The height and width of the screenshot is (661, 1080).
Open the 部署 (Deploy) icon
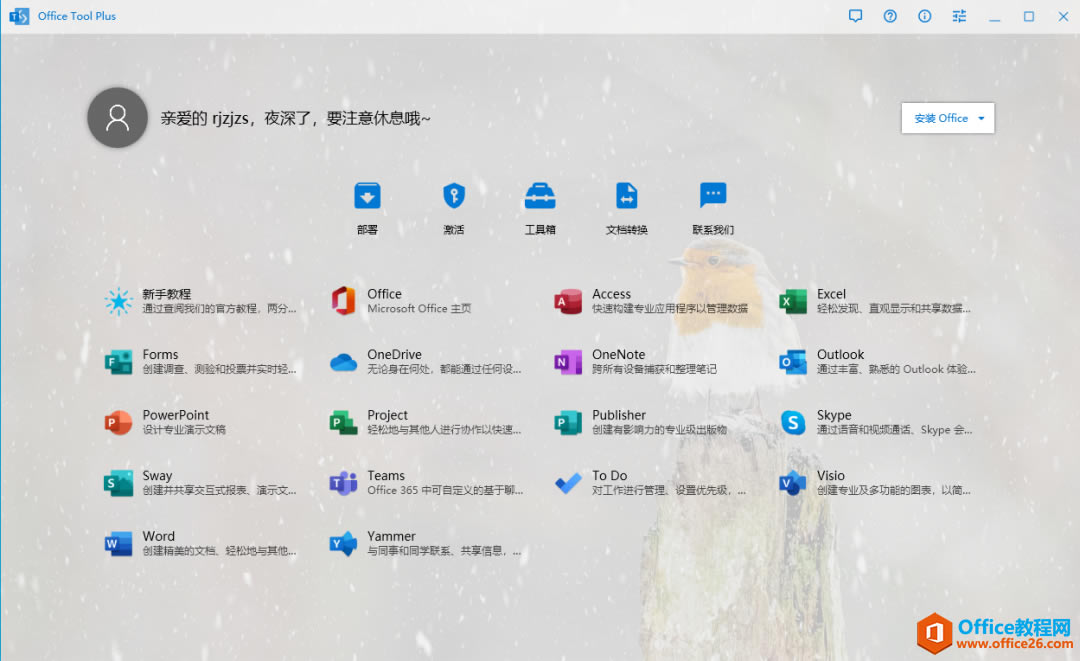(367, 196)
